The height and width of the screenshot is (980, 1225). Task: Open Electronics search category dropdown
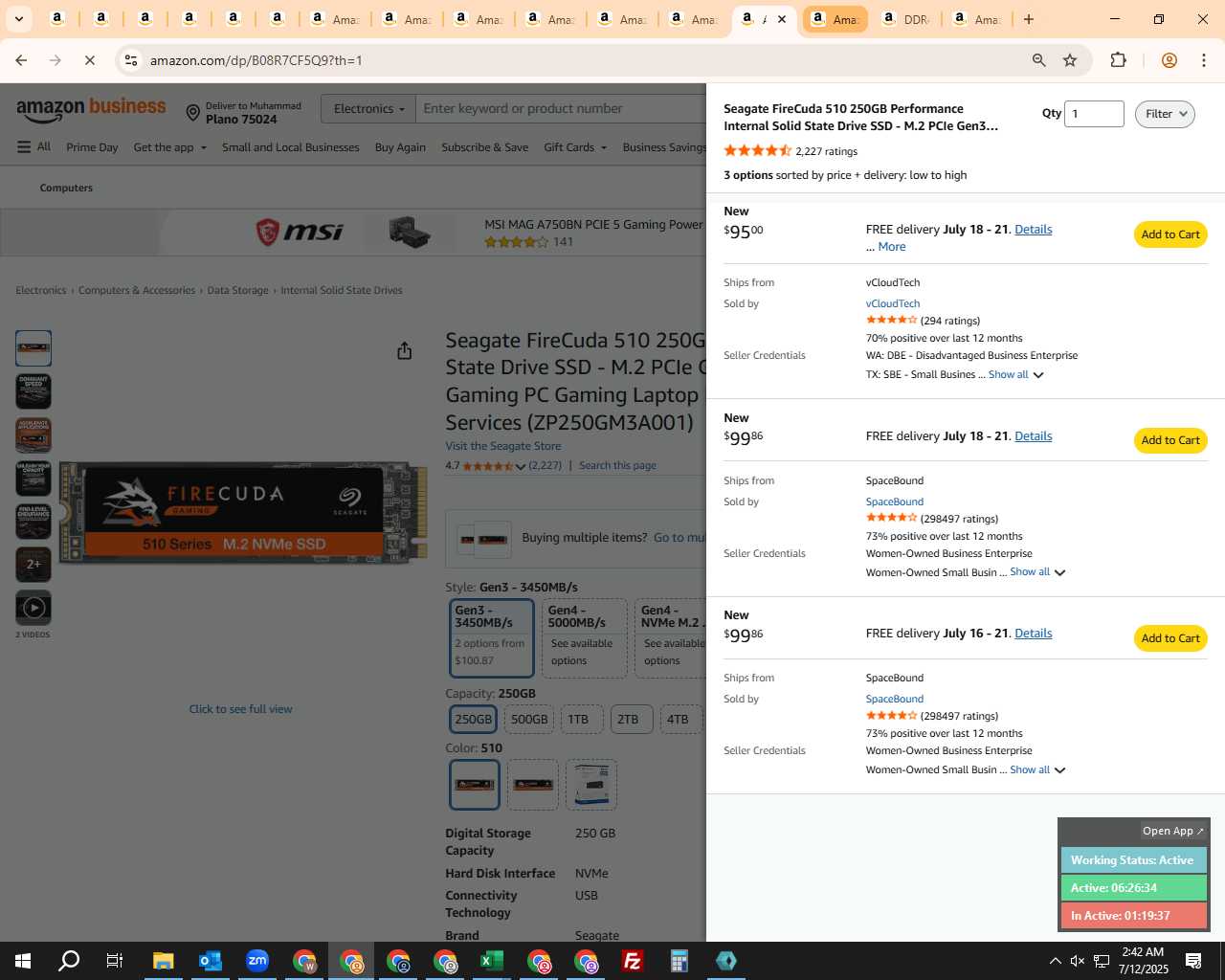coord(368,108)
